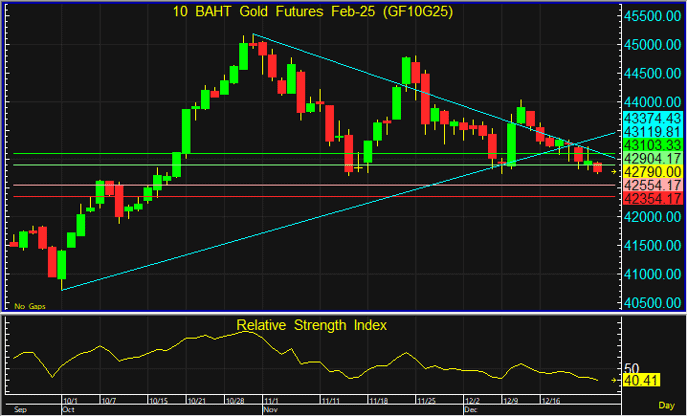Click the 41000.00 price axis label
Image resolution: width=688 pixels, height=417 pixels.
tap(651, 274)
